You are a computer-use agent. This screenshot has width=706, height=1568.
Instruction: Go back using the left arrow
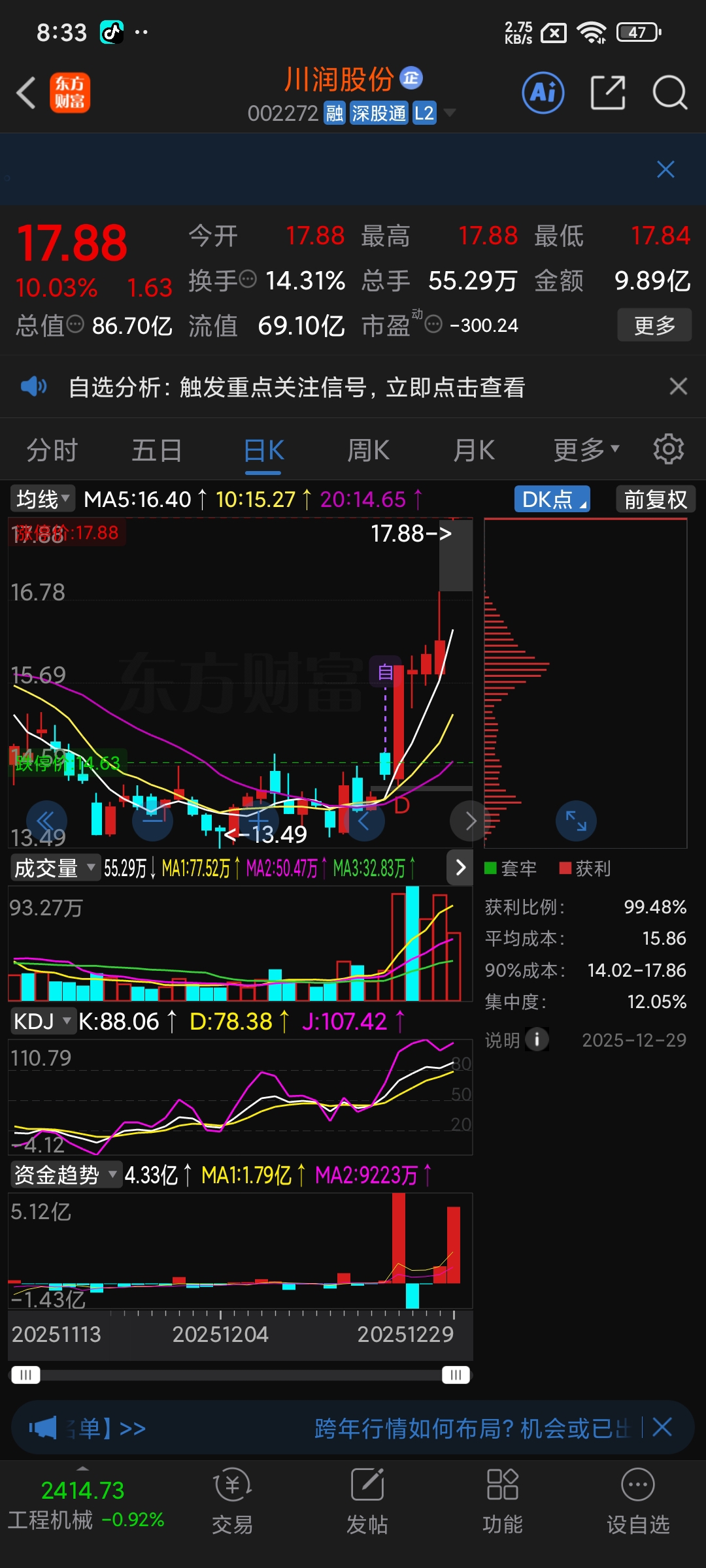(26, 92)
